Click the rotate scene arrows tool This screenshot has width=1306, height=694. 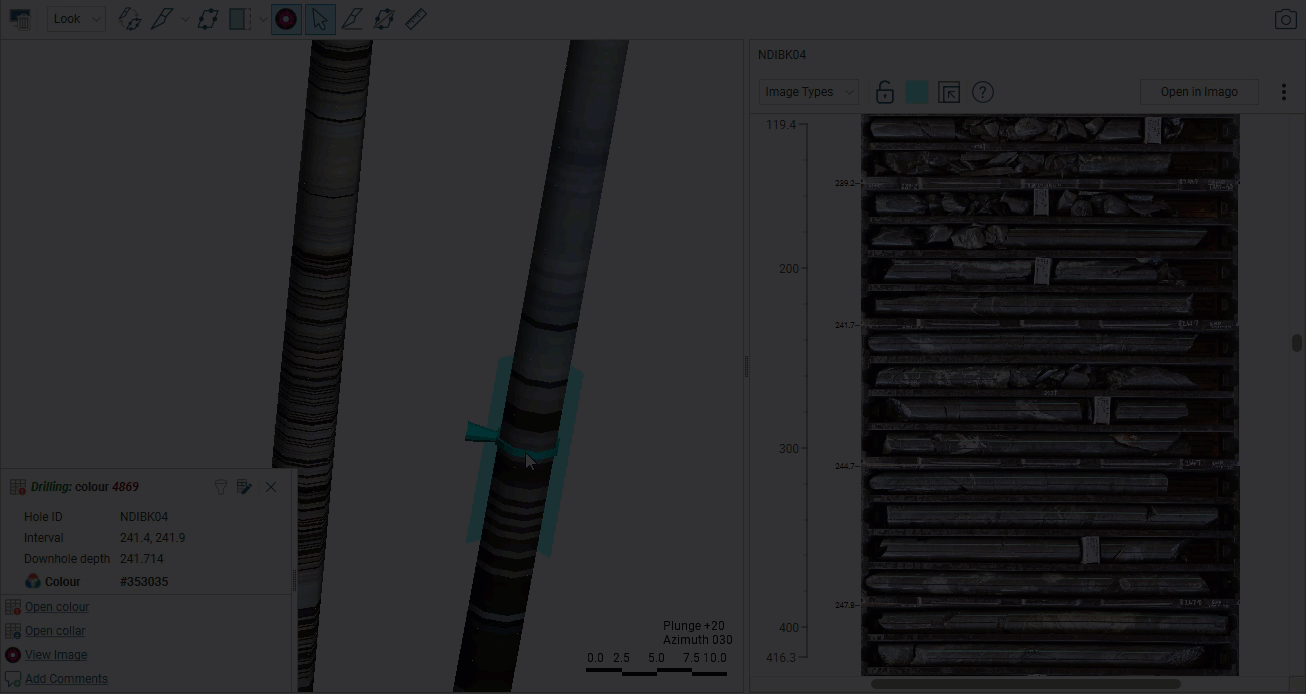[x=130, y=19]
